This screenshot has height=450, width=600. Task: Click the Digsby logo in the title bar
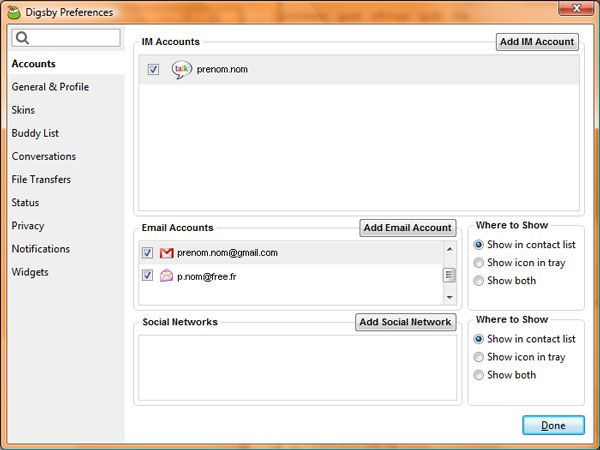[14, 12]
